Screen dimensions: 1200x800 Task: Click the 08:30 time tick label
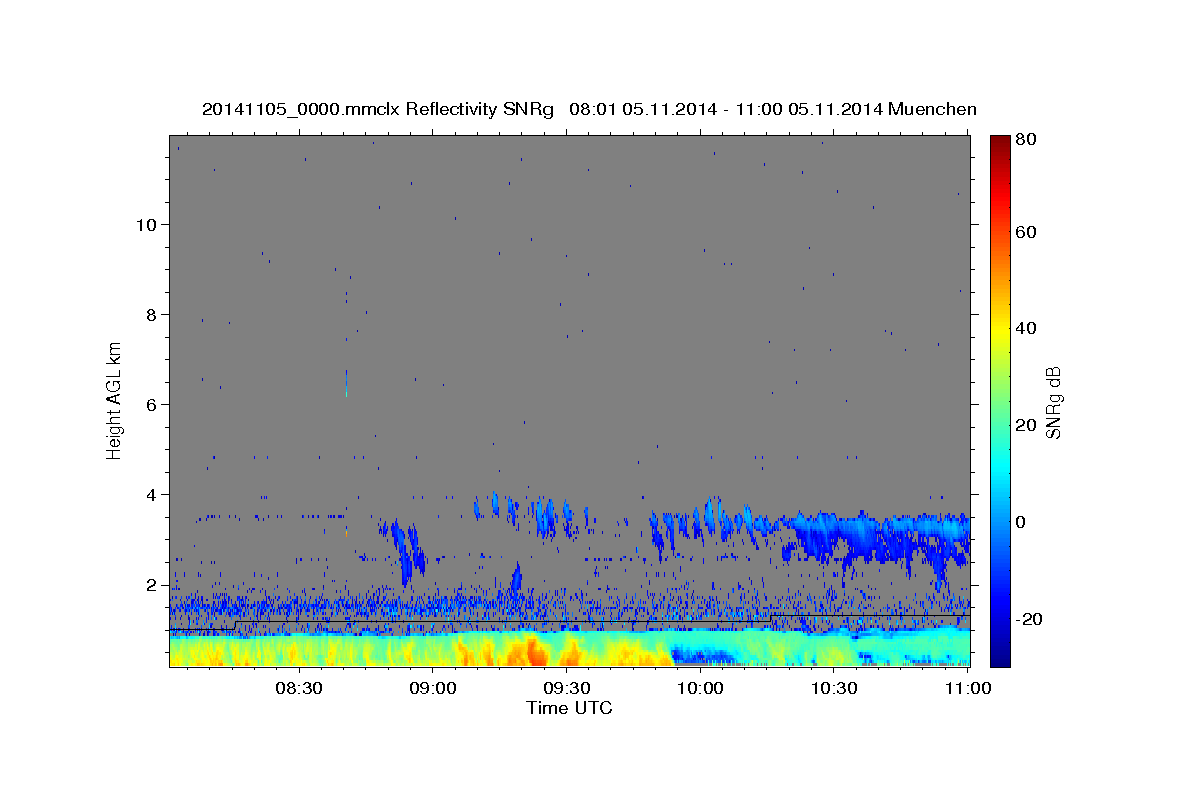298,688
